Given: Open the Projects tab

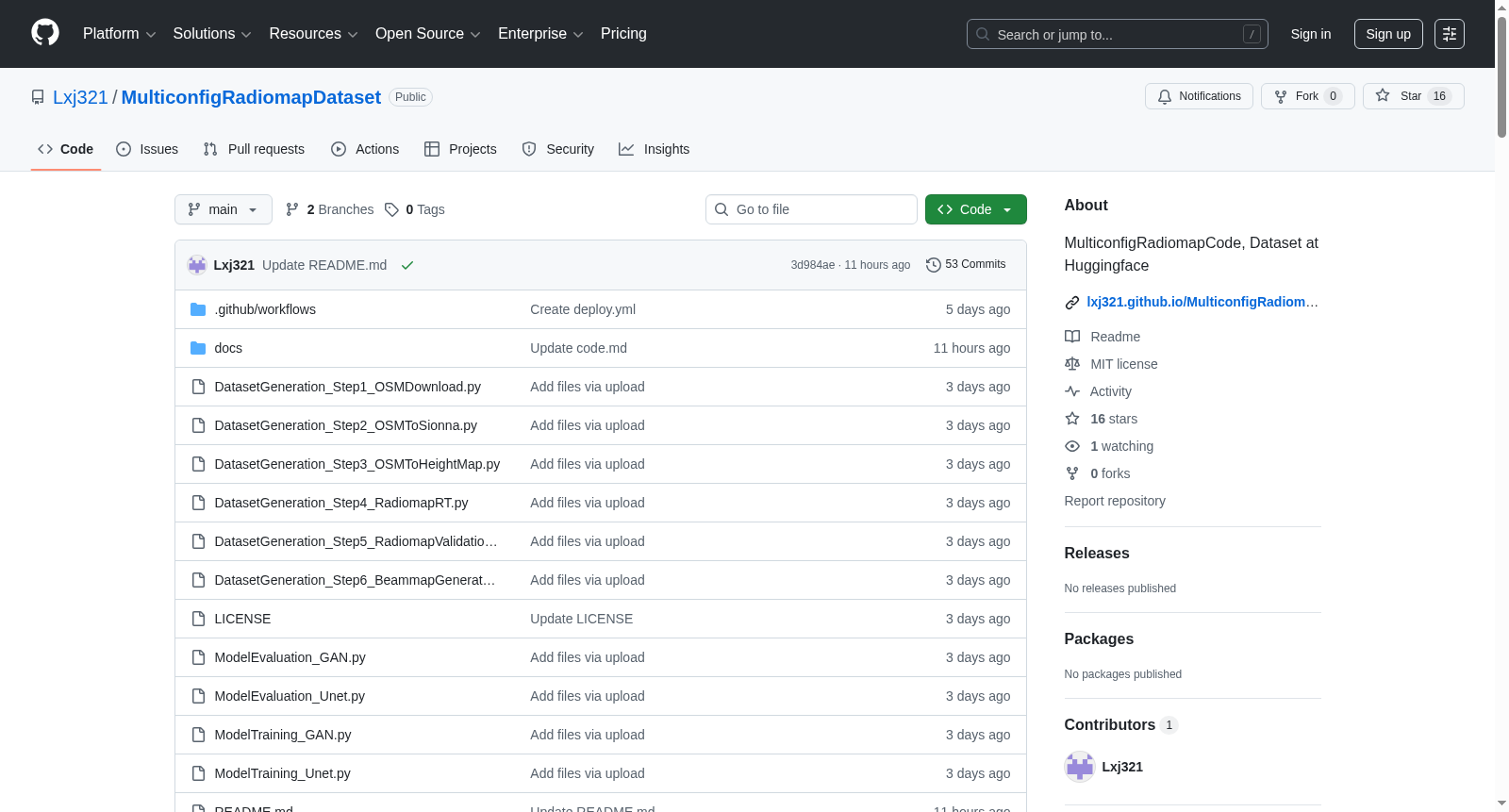Looking at the screenshot, I should click(460, 149).
